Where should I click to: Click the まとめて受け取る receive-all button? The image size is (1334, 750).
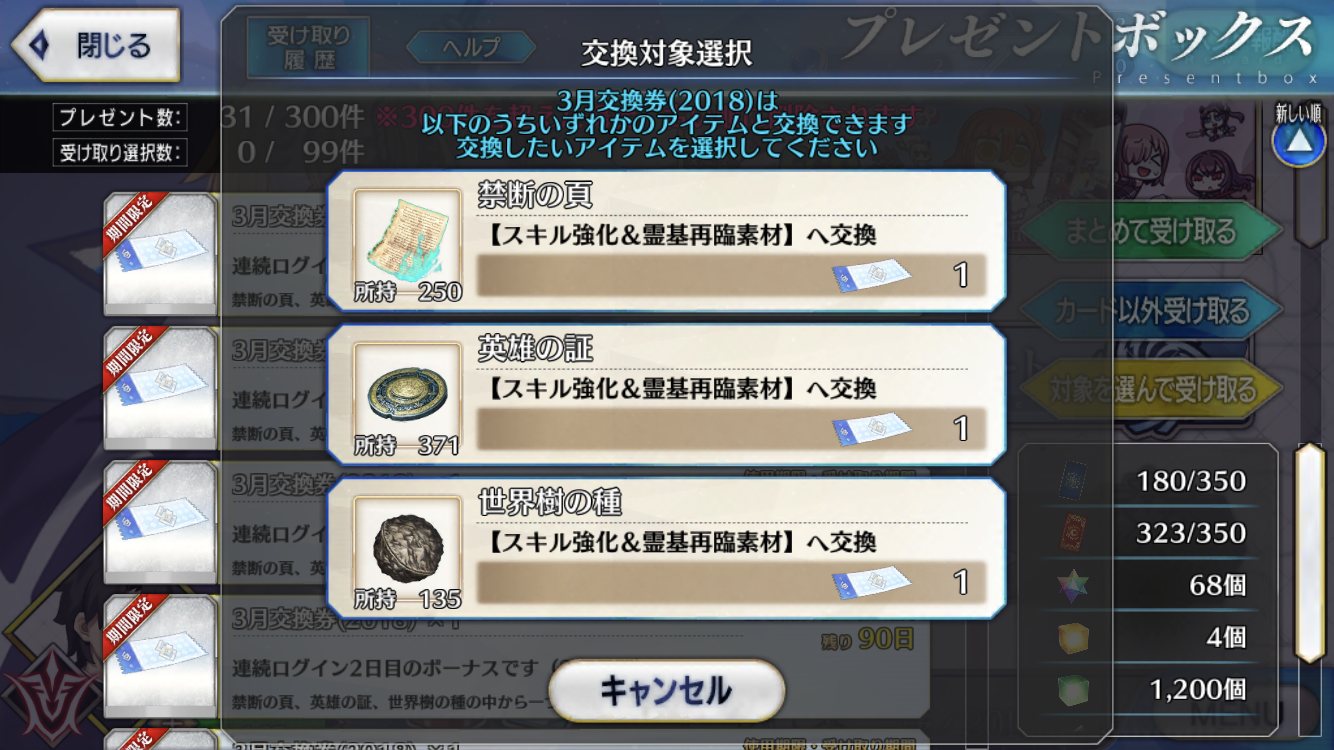tap(1150, 231)
